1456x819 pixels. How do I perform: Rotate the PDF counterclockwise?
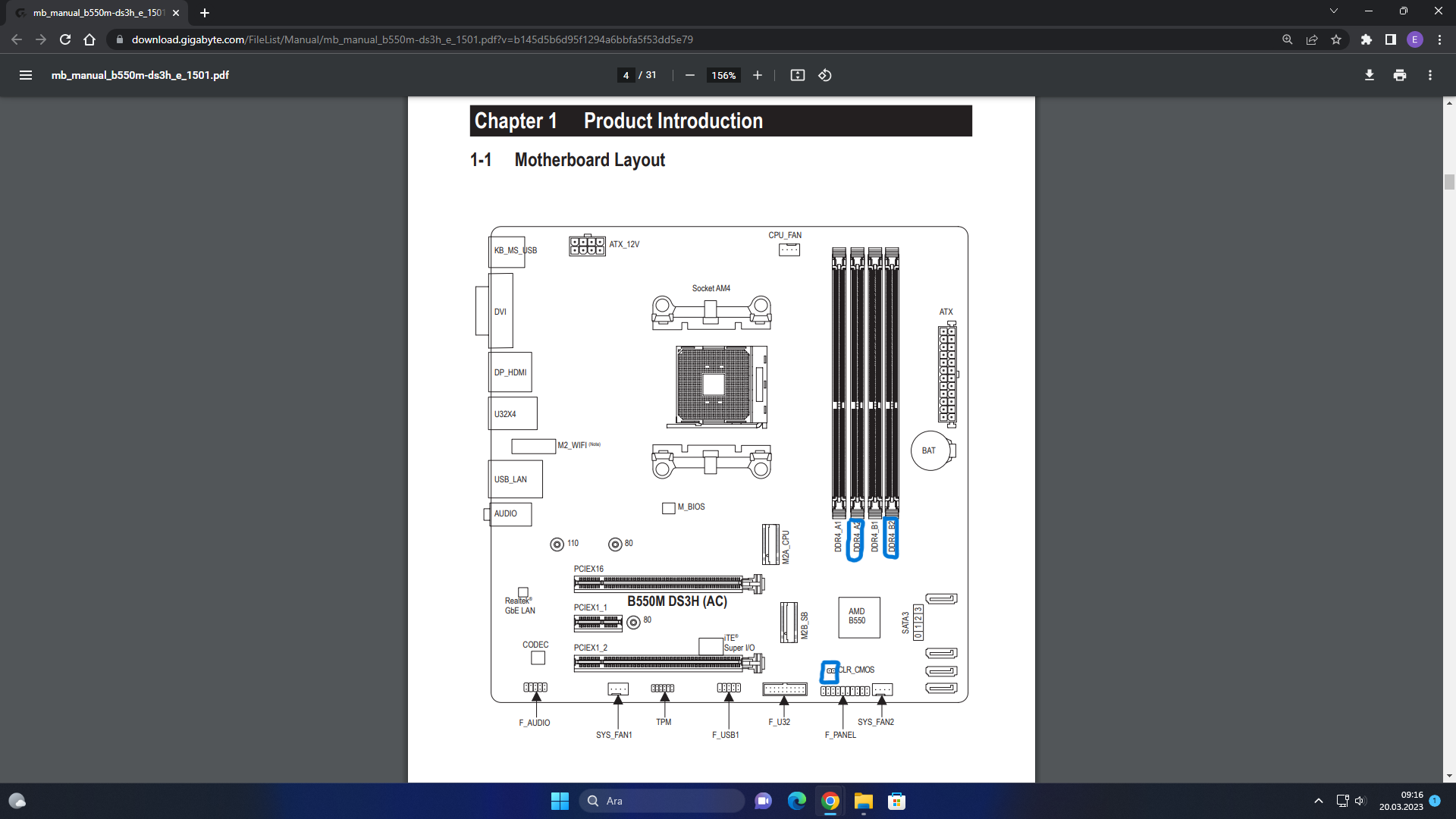825,75
